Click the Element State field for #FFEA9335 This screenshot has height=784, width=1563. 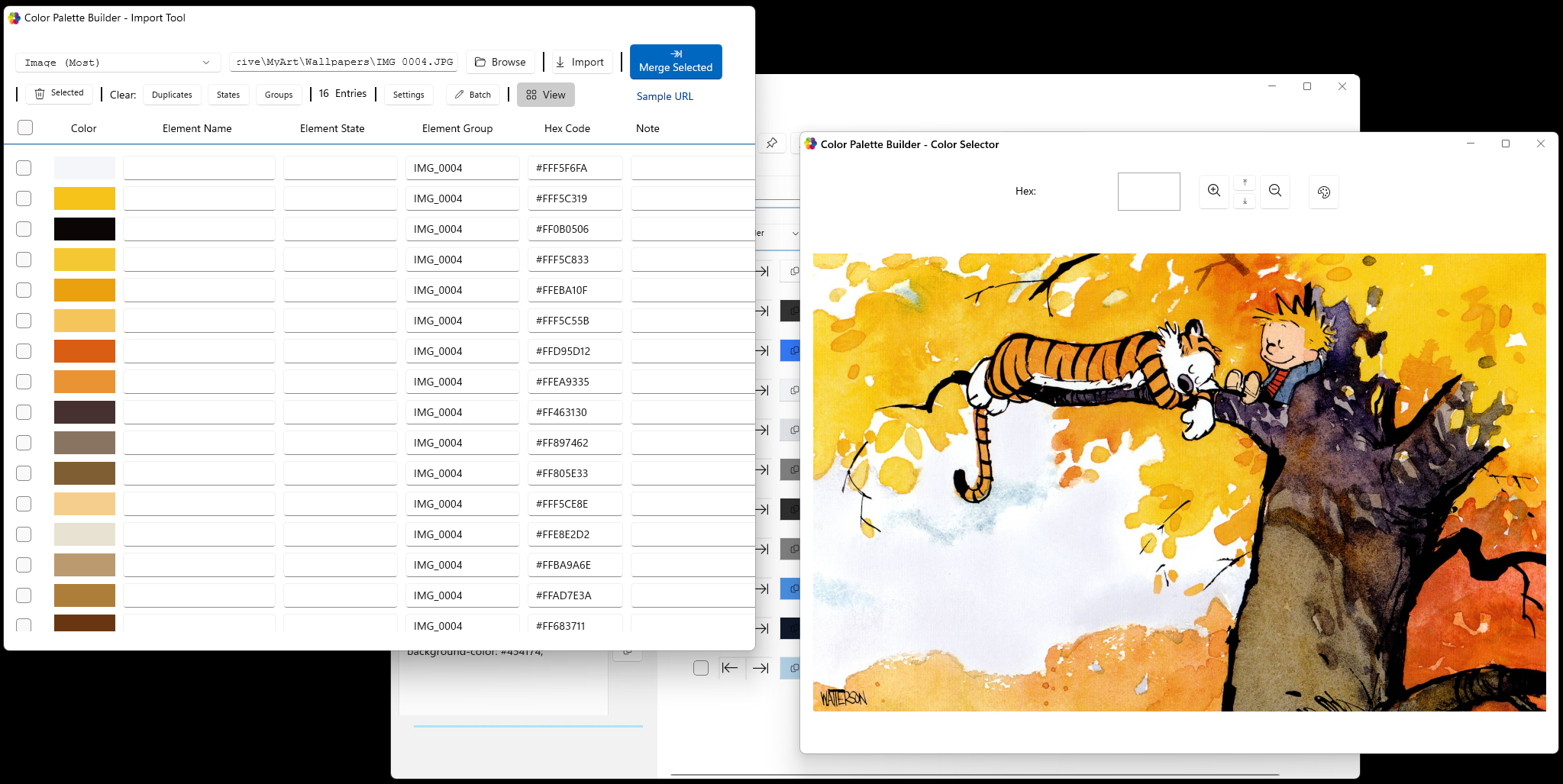click(x=341, y=382)
